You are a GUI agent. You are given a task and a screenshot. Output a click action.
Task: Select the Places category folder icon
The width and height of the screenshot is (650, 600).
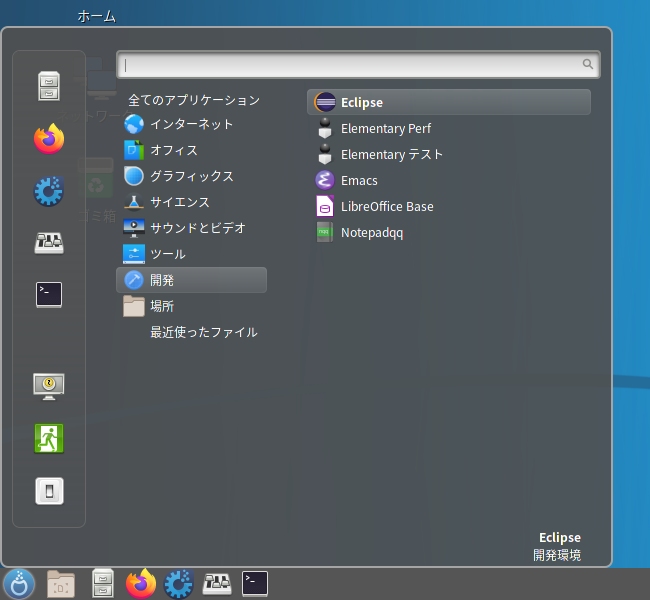tap(134, 306)
